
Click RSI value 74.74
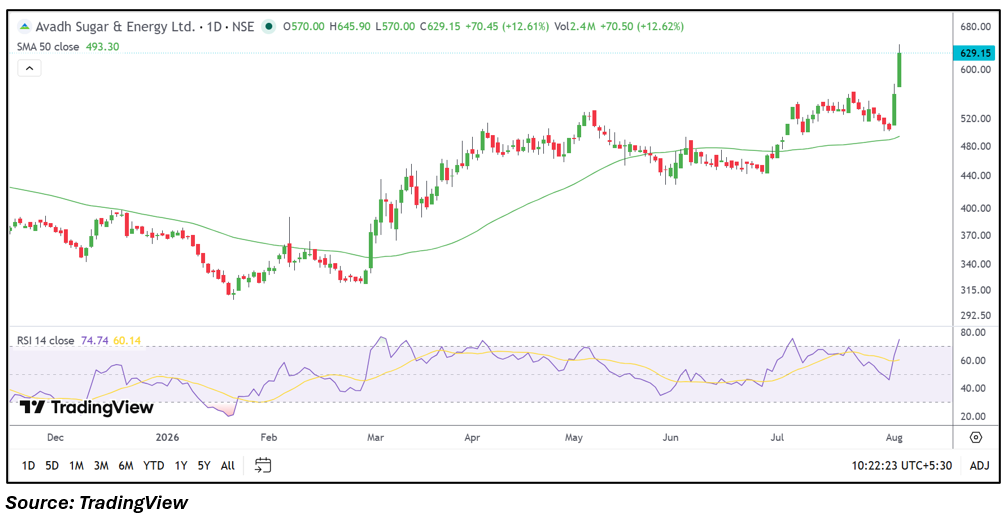coord(95,340)
